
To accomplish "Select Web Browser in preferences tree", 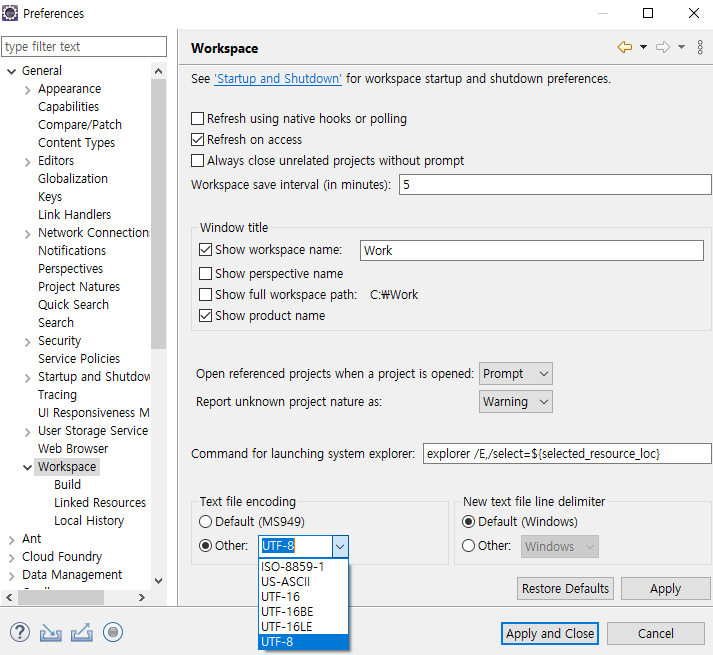I will point(73,449).
